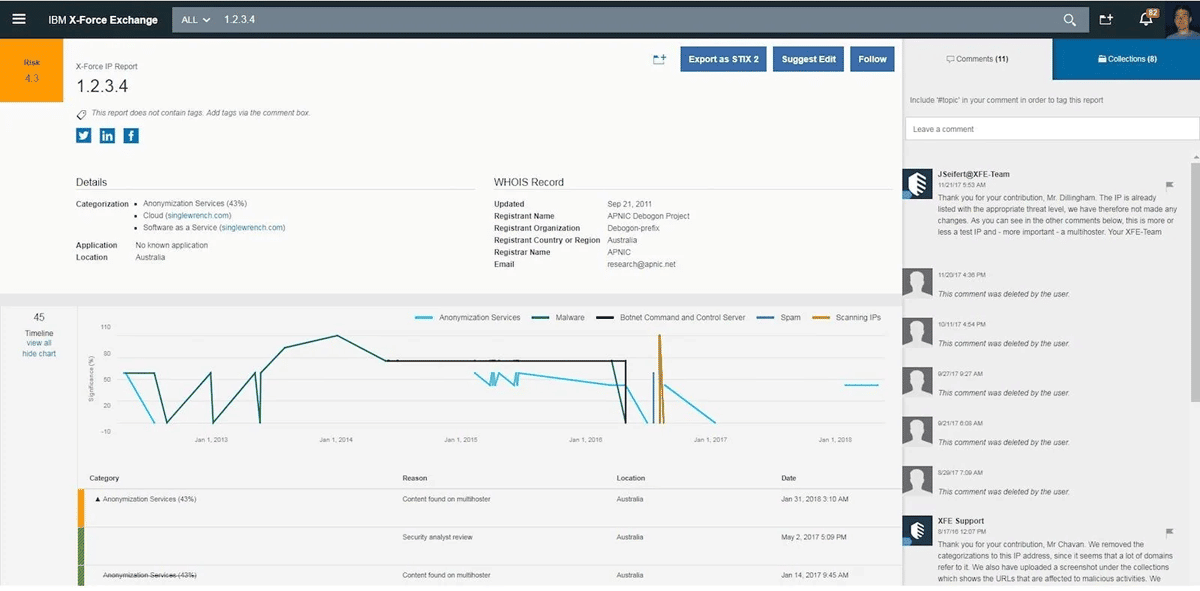Click the No known application value
The image size is (1200, 591).
pos(172,245)
